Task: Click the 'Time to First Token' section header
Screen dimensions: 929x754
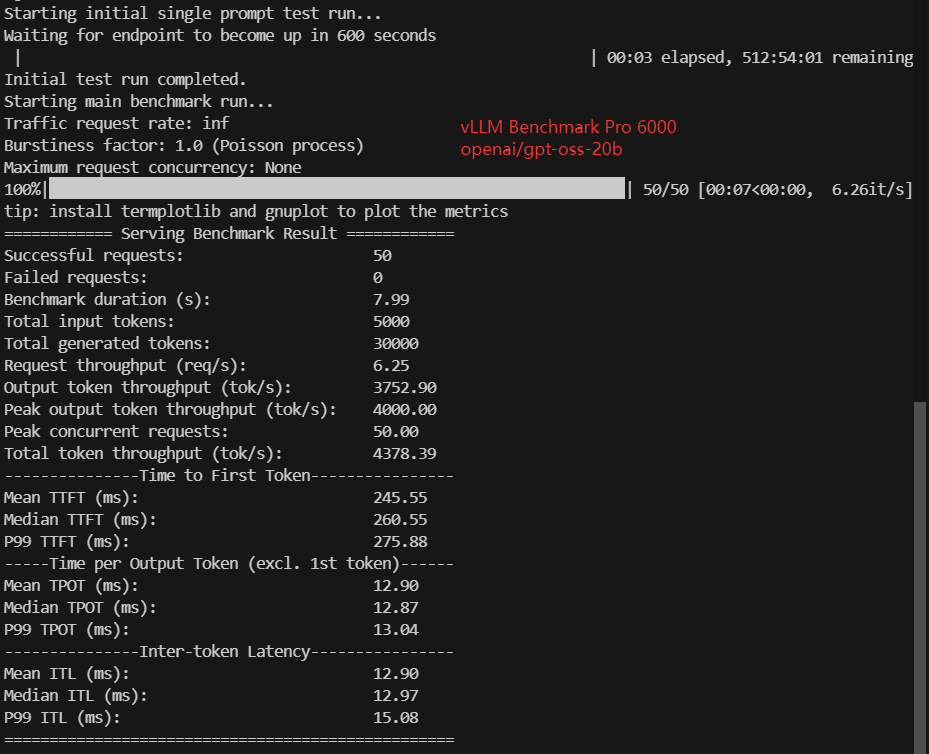Action: [225, 476]
